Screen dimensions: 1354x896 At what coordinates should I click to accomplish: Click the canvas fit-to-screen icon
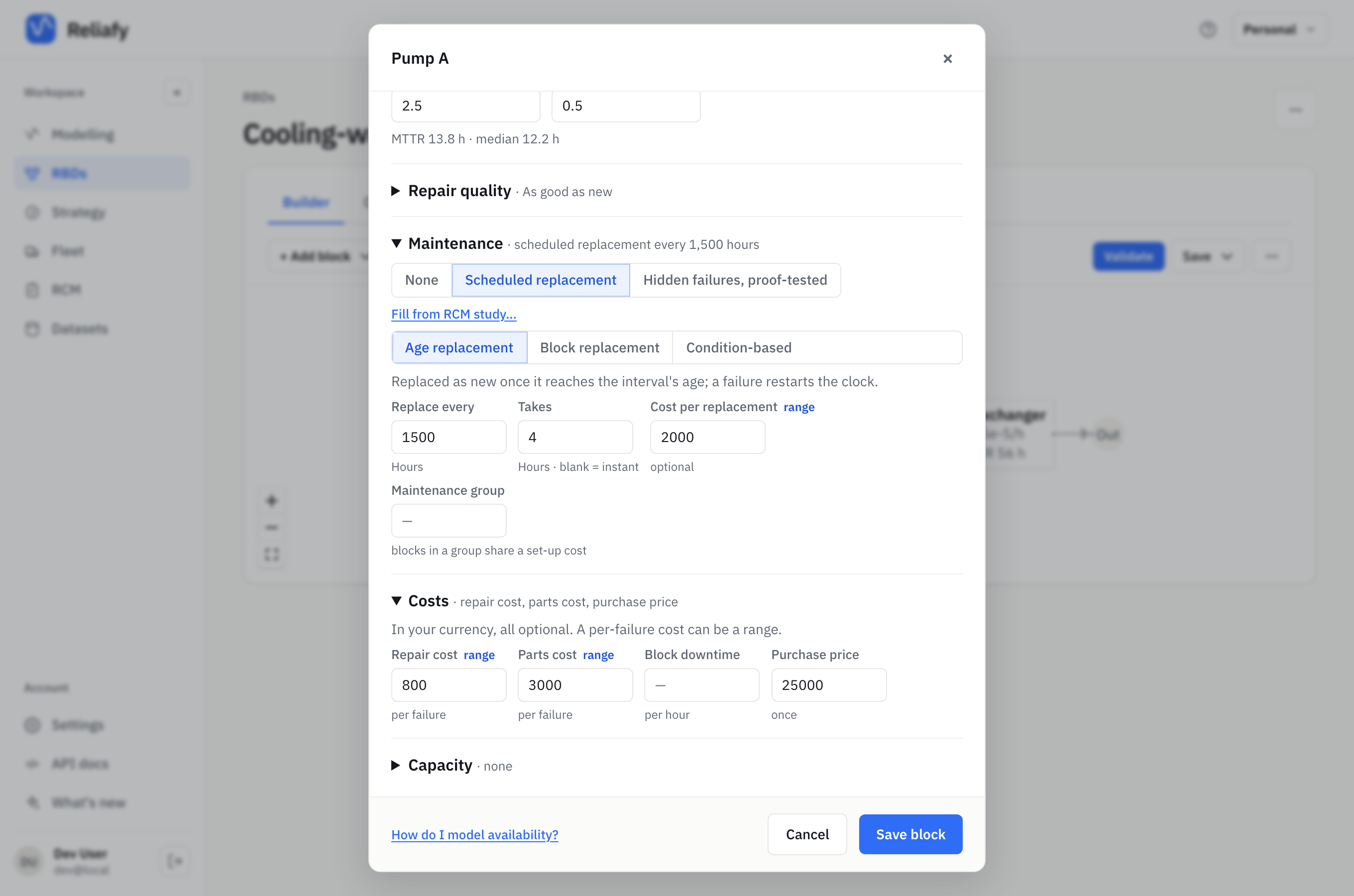coord(271,555)
